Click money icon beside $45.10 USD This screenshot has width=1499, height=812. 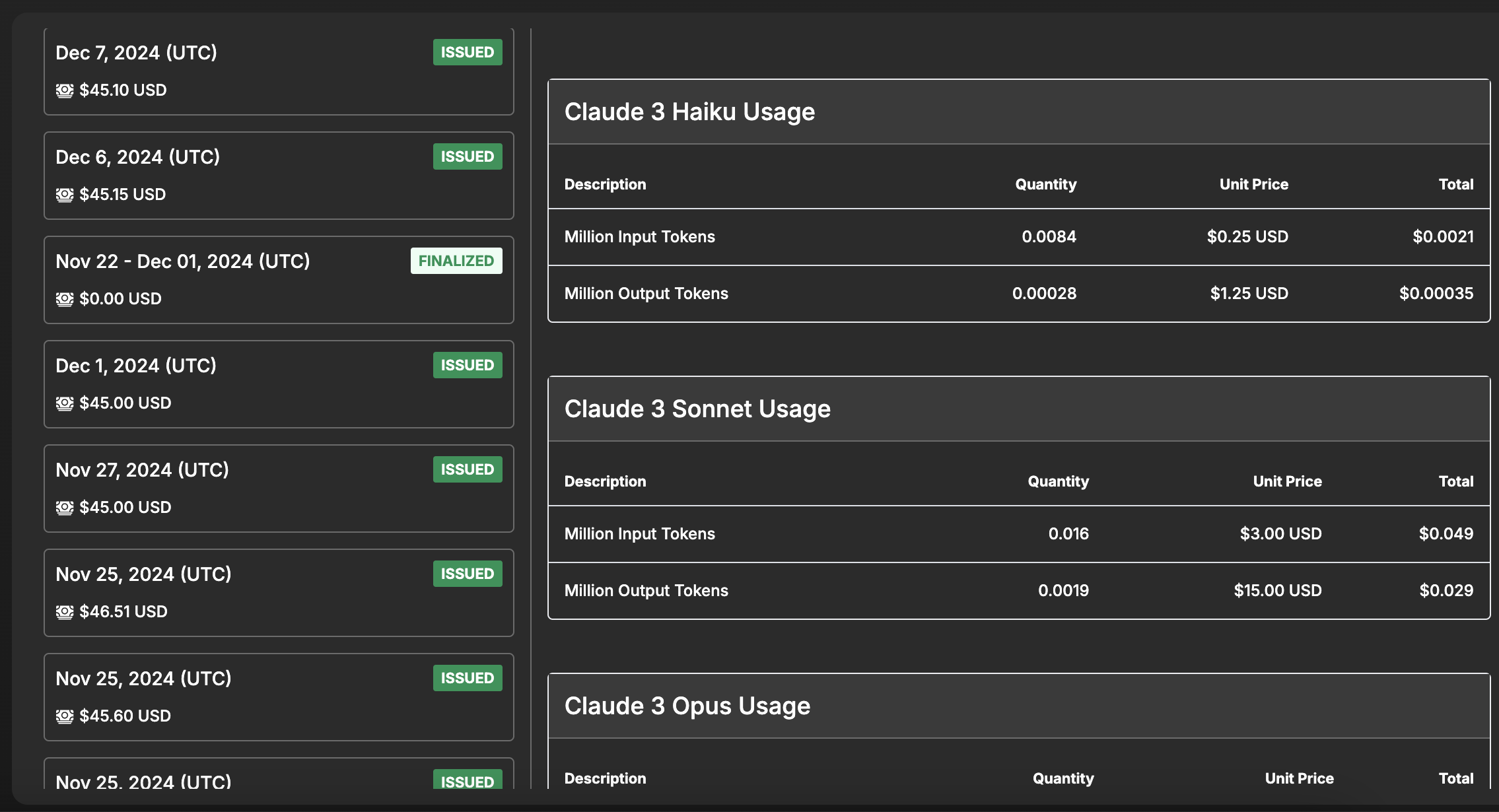coord(65,90)
